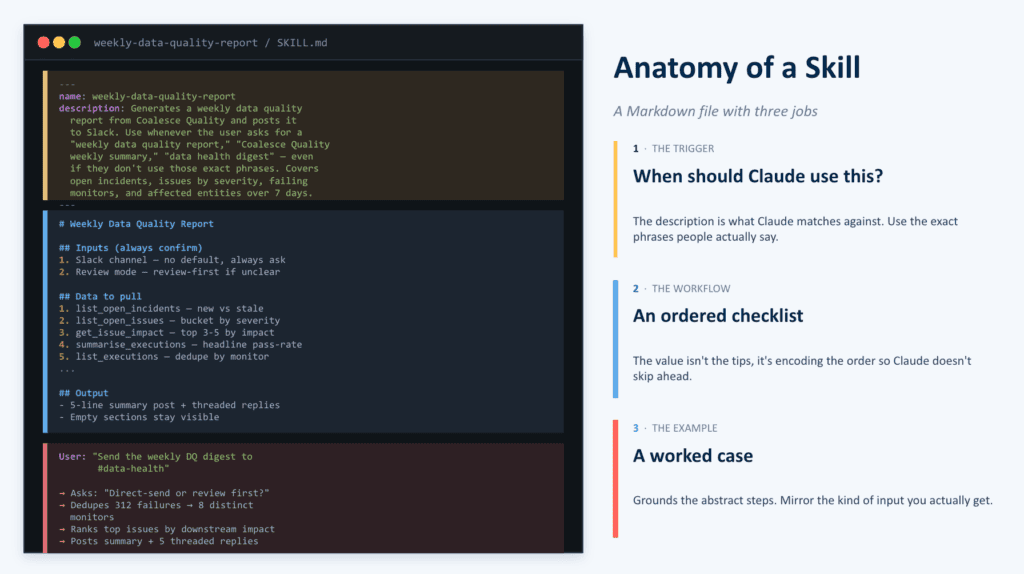Click the '## Inputs (always confirm)' heading
The image size is (1024, 574).
pos(131,248)
